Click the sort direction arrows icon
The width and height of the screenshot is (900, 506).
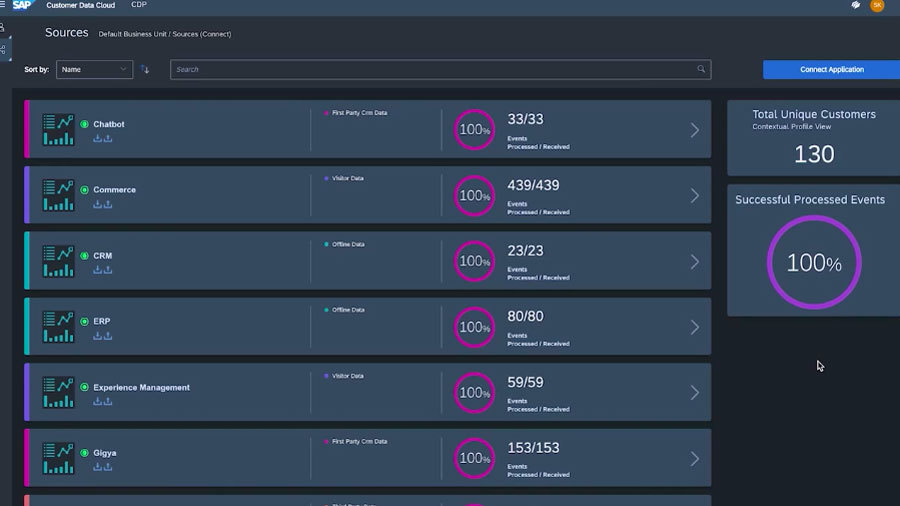click(x=145, y=69)
